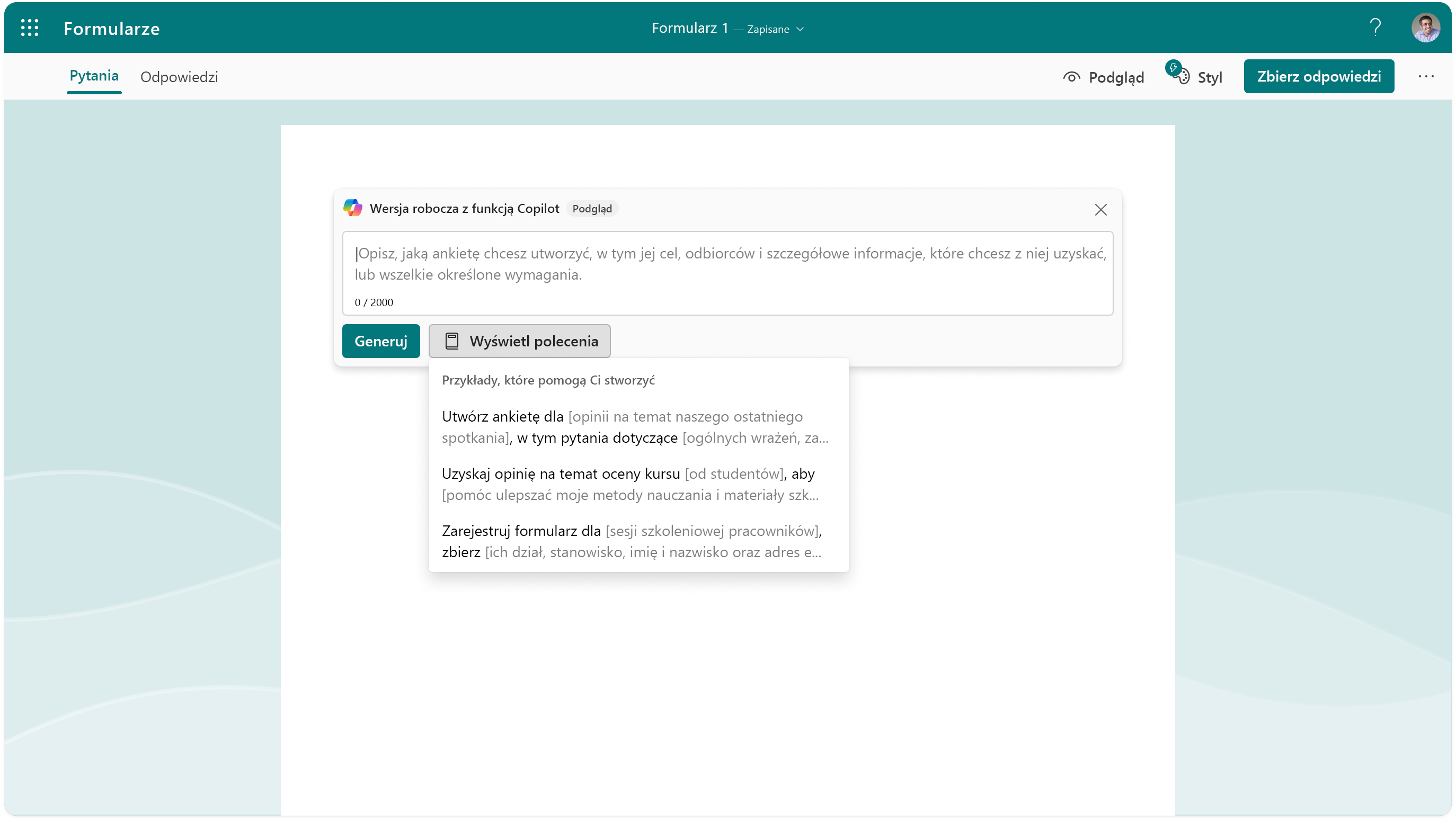The height and width of the screenshot is (822, 1456).
Task: Focus the Copilot prompt text field
Action: click(727, 273)
